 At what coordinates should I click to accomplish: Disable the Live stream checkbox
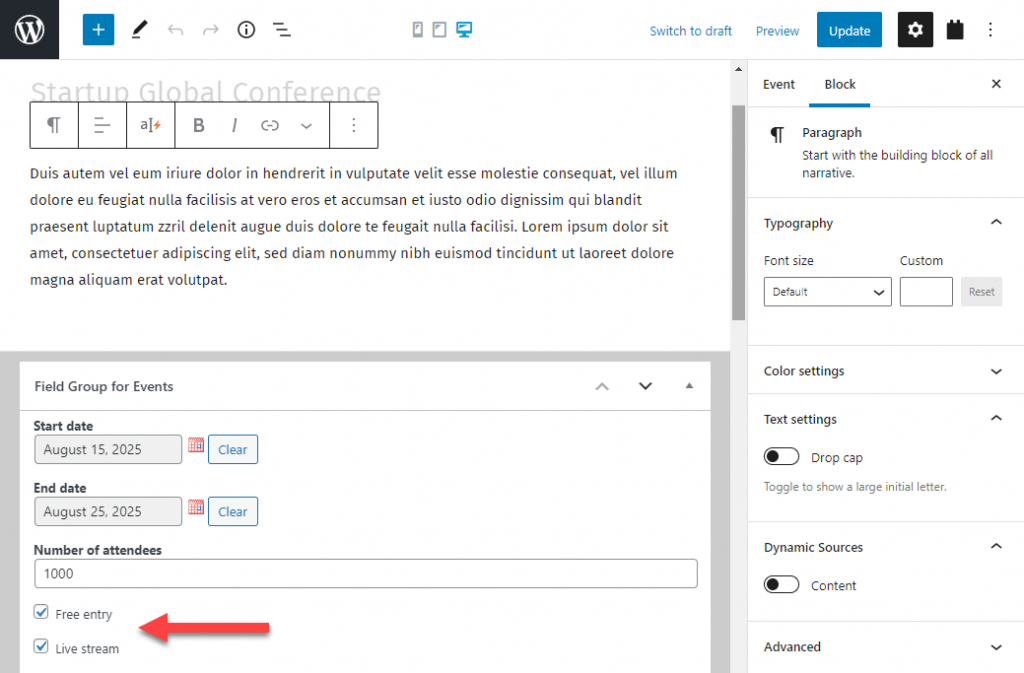pyautogui.click(x=41, y=645)
